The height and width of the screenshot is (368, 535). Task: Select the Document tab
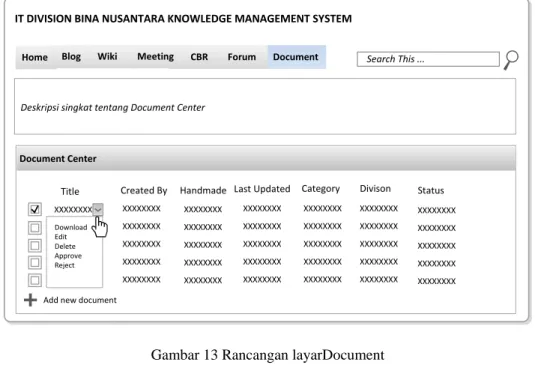click(296, 57)
